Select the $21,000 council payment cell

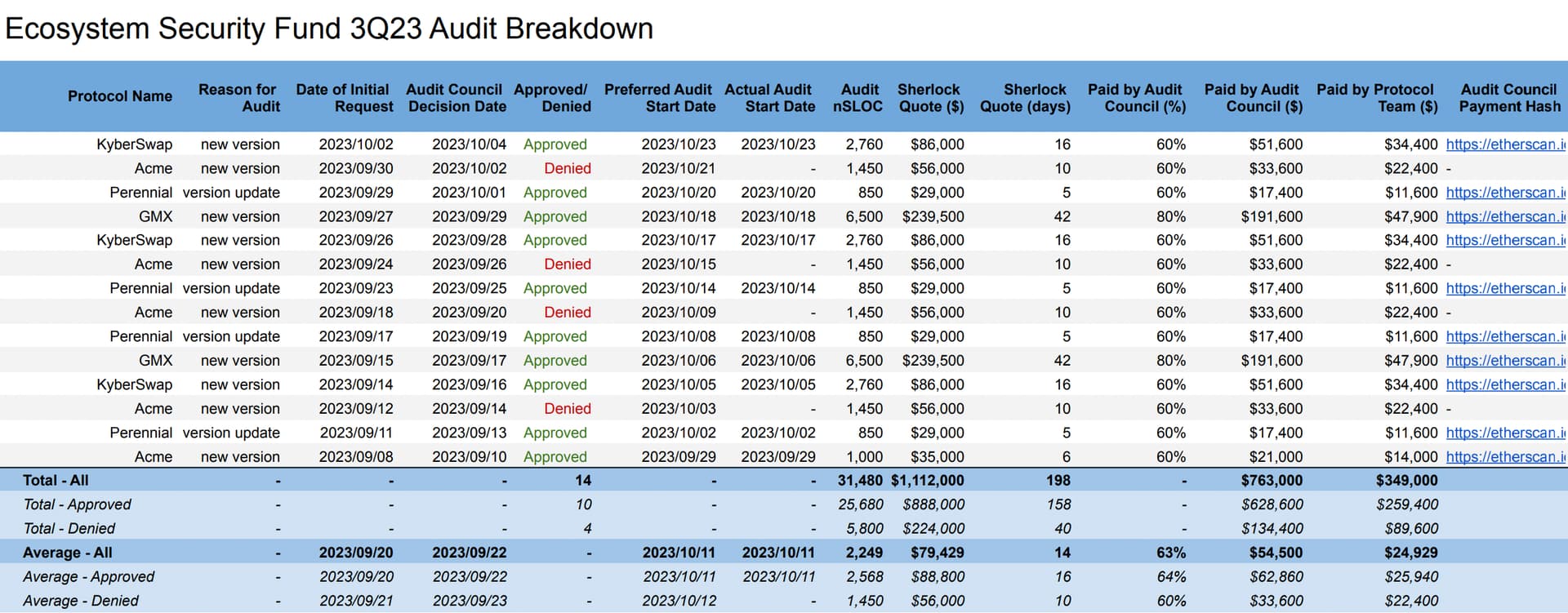tap(1276, 456)
